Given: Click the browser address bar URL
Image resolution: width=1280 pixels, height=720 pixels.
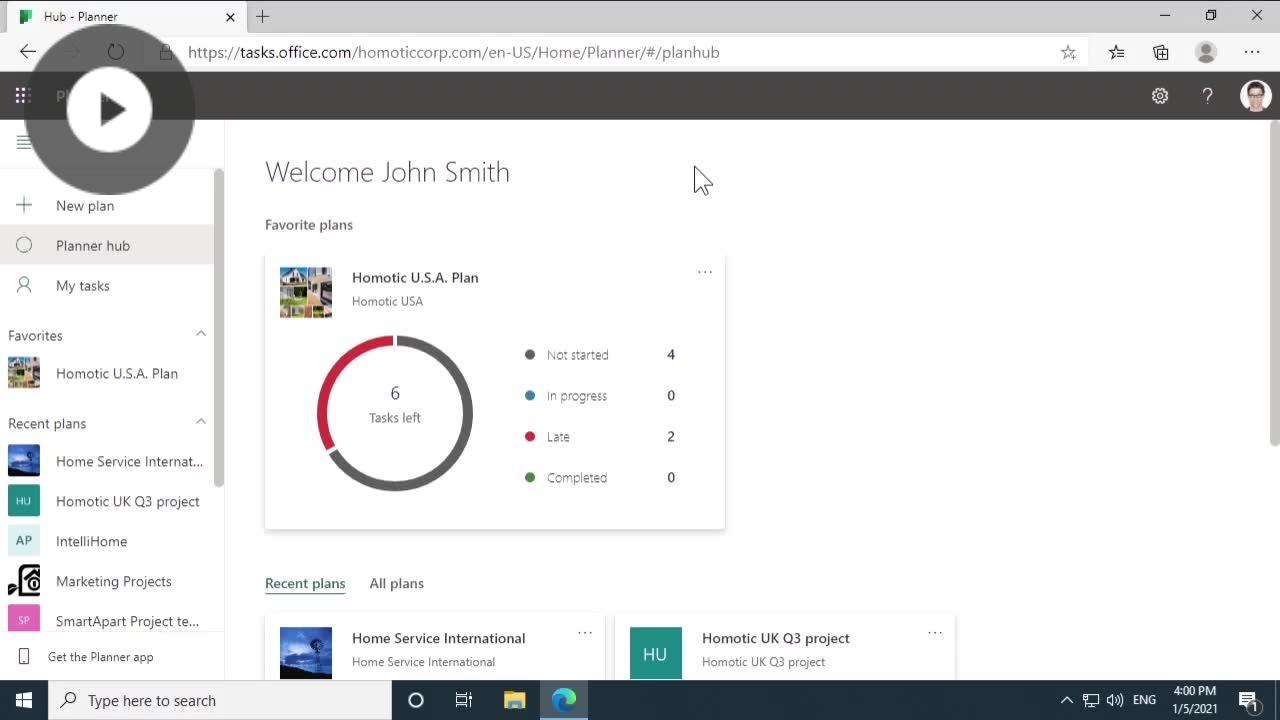Looking at the screenshot, I should [x=454, y=52].
